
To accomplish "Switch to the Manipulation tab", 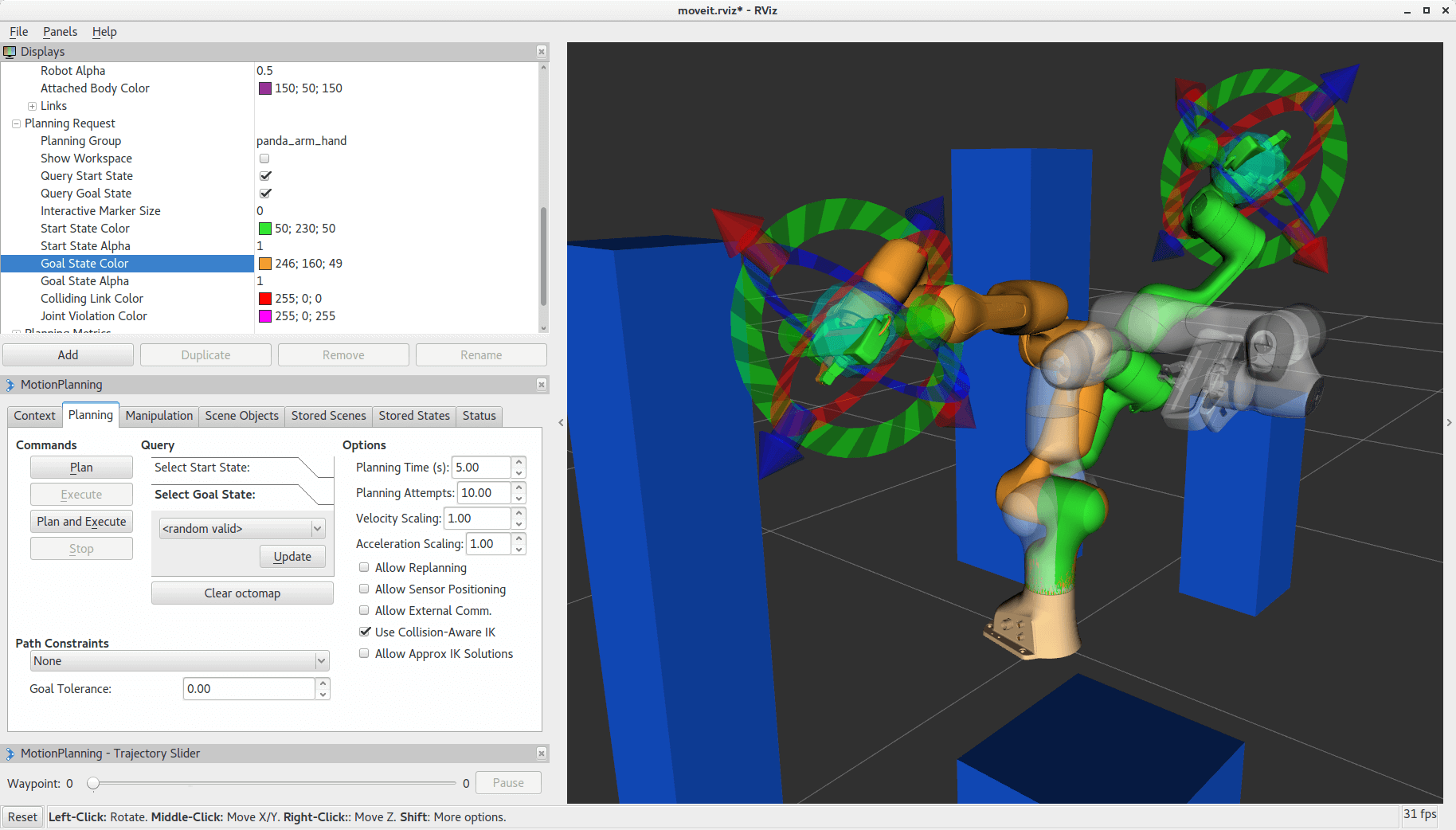I will click(x=159, y=416).
